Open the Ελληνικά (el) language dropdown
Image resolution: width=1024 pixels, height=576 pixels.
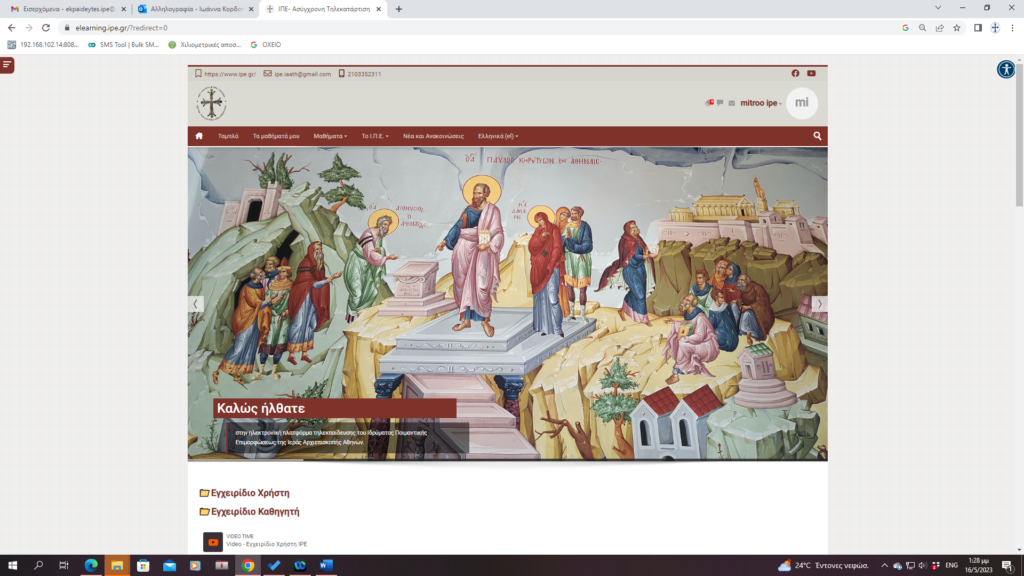coord(498,136)
